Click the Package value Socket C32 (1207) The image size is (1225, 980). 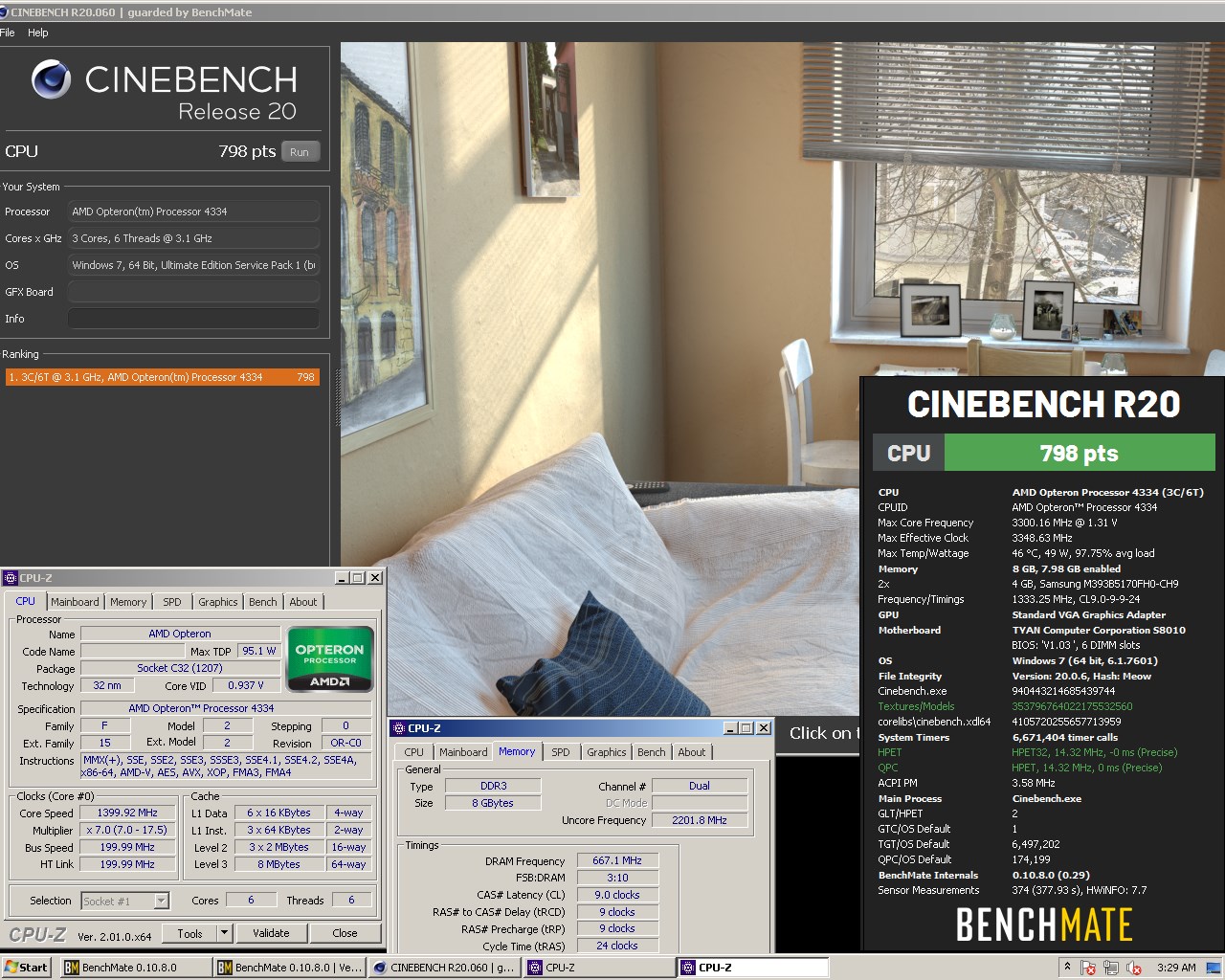pyautogui.click(x=180, y=668)
